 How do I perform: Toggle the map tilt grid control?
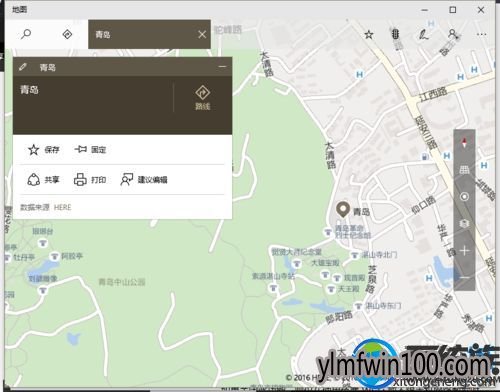point(464,170)
